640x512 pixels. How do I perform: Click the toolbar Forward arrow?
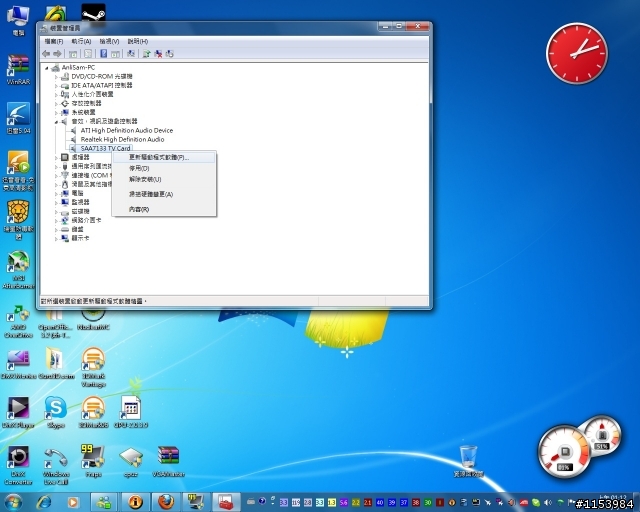[57, 54]
